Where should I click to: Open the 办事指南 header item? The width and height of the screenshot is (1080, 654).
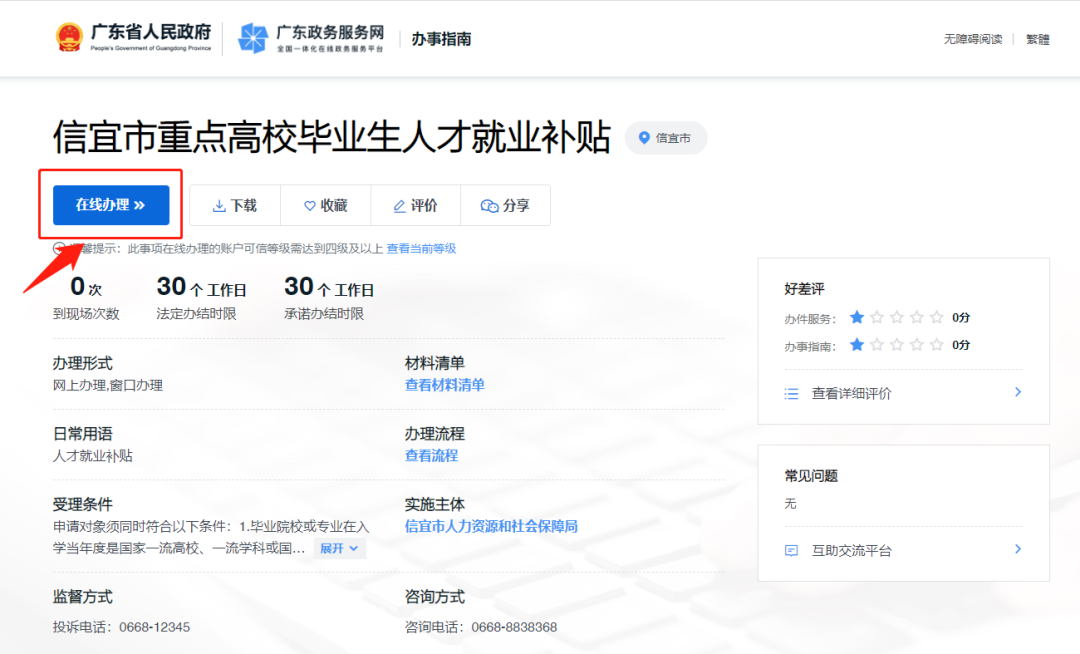tap(442, 39)
